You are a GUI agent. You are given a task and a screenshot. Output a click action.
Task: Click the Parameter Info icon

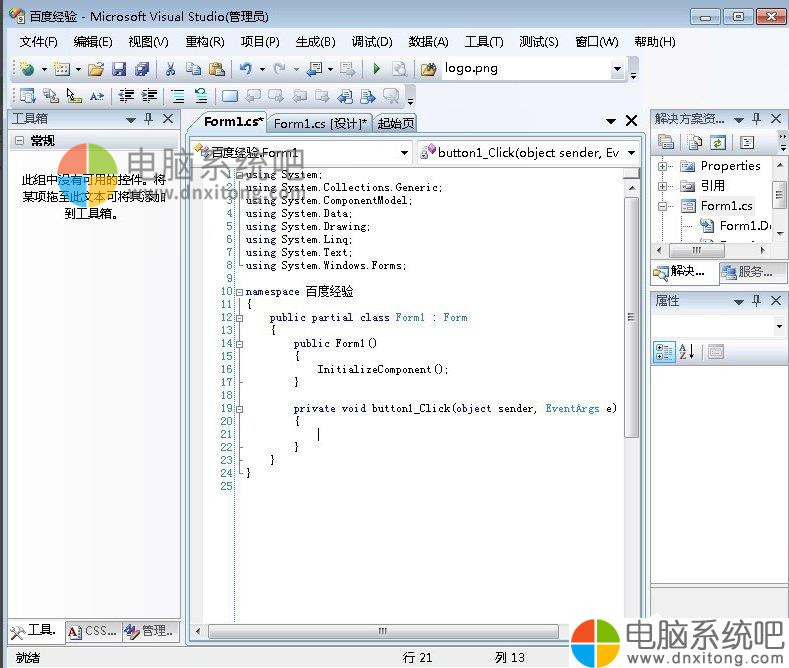50,96
